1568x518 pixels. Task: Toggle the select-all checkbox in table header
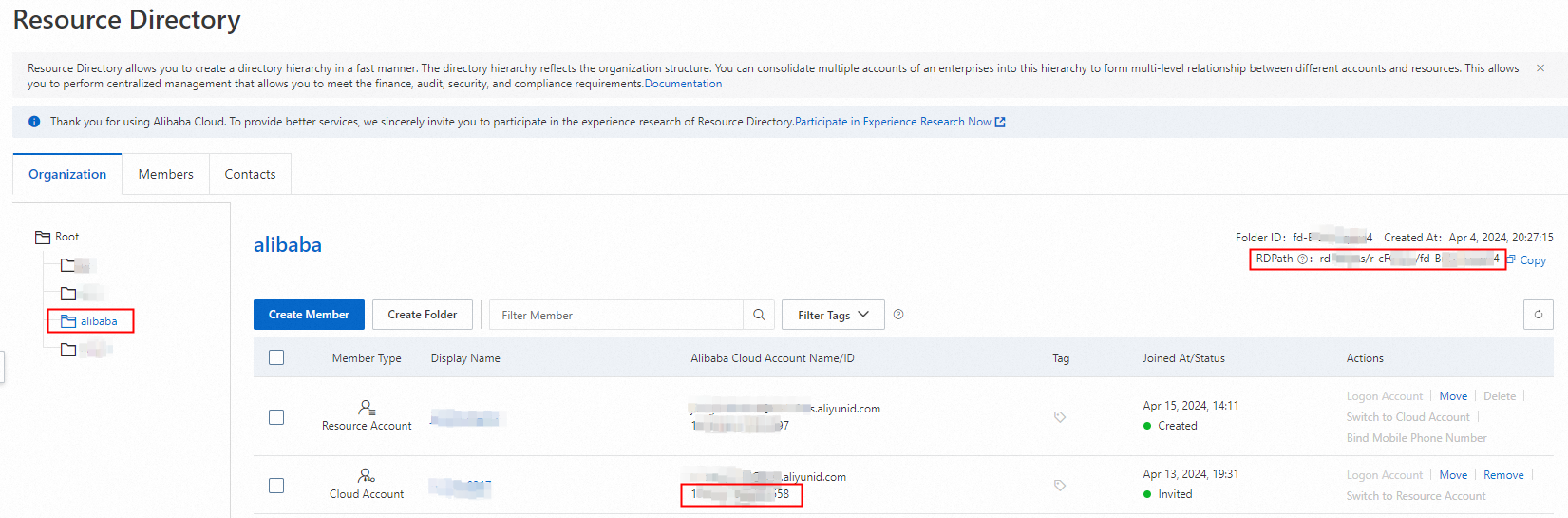(276, 357)
